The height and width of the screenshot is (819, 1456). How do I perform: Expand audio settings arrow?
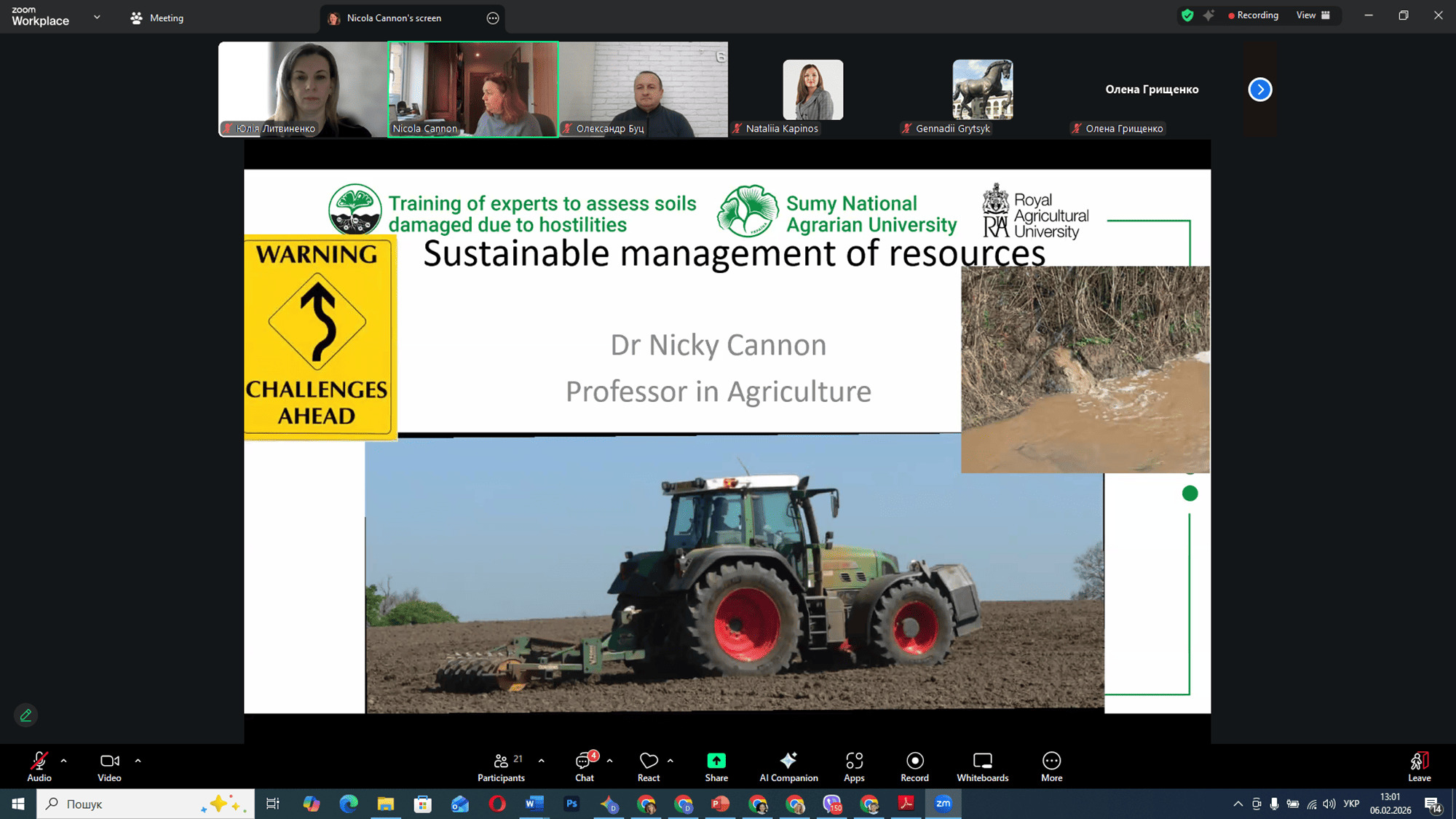(64, 761)
